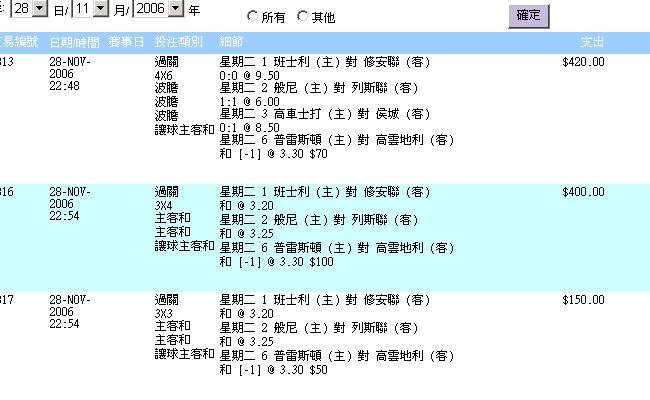
Task: Click 和 [-1] @ 3.30 $50 line
Action: click(274, 370)
